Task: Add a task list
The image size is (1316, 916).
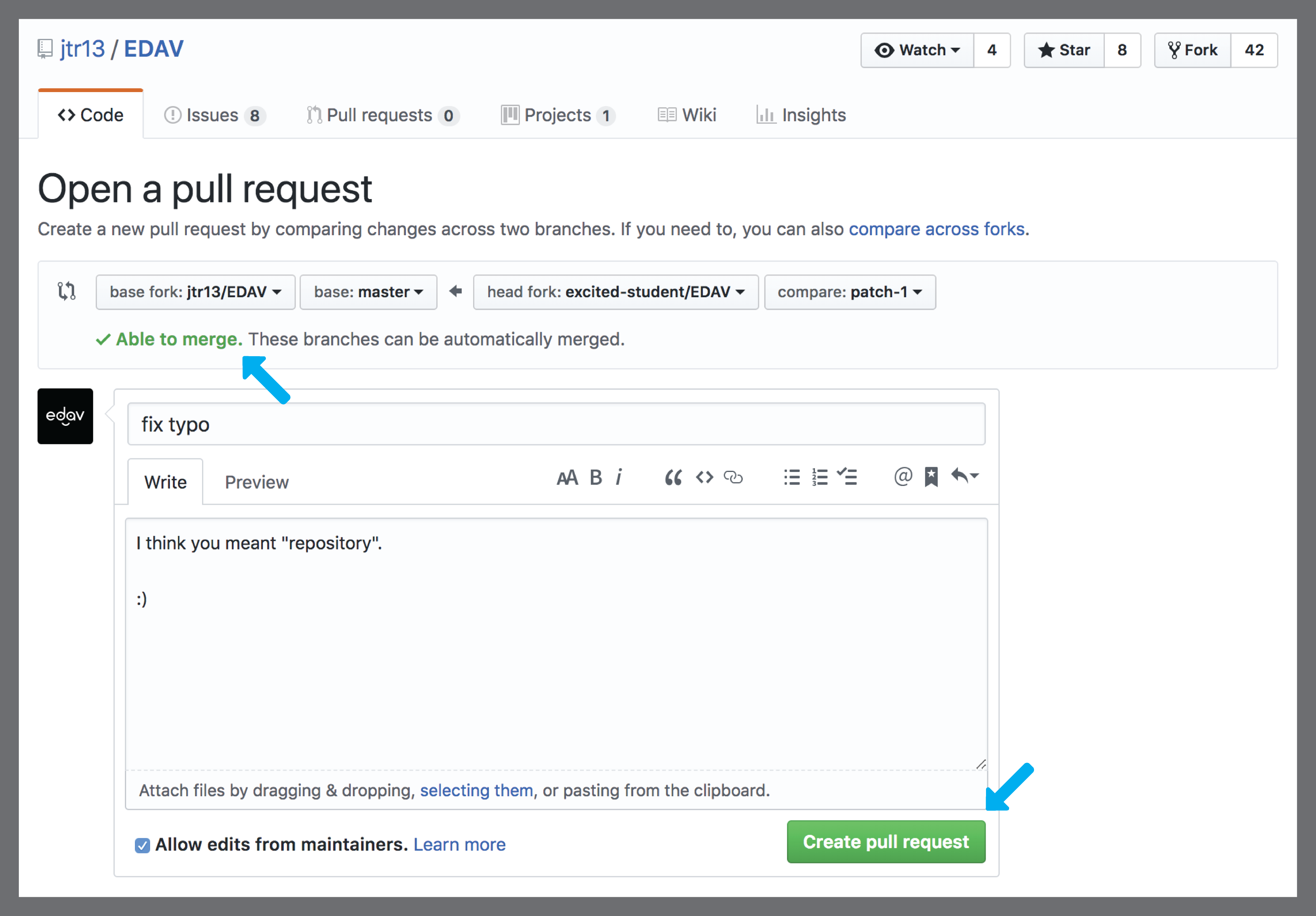Action: click(x=847, y=477)
